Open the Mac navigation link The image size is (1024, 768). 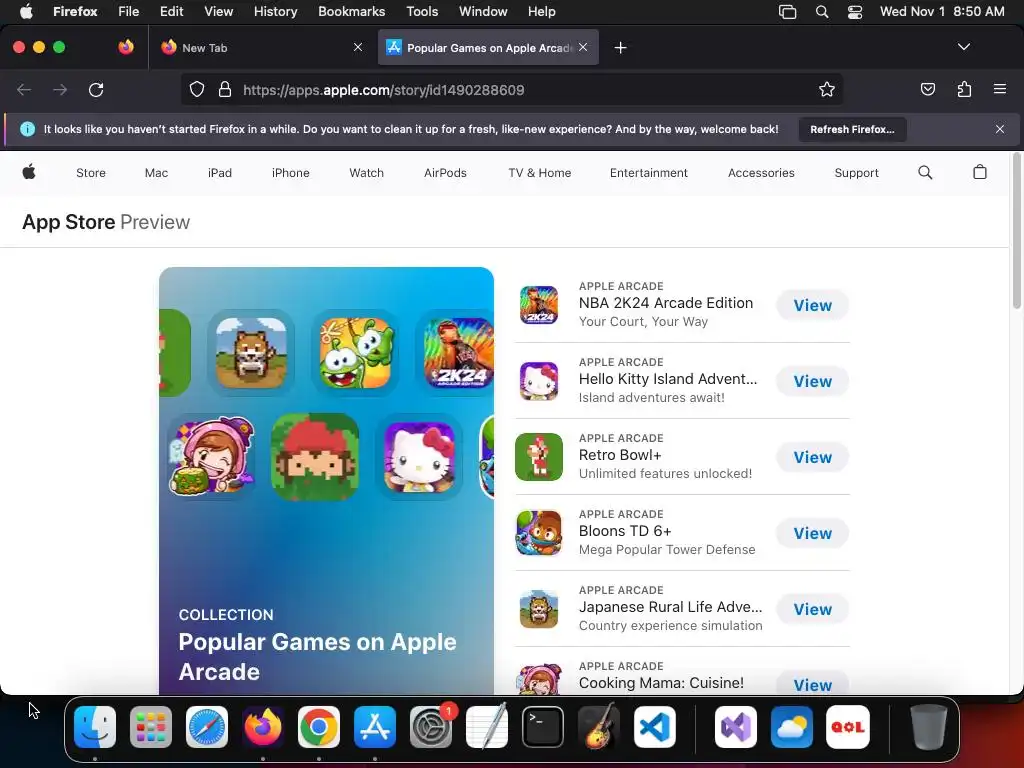pyautogui.click(x=156, y=173)
